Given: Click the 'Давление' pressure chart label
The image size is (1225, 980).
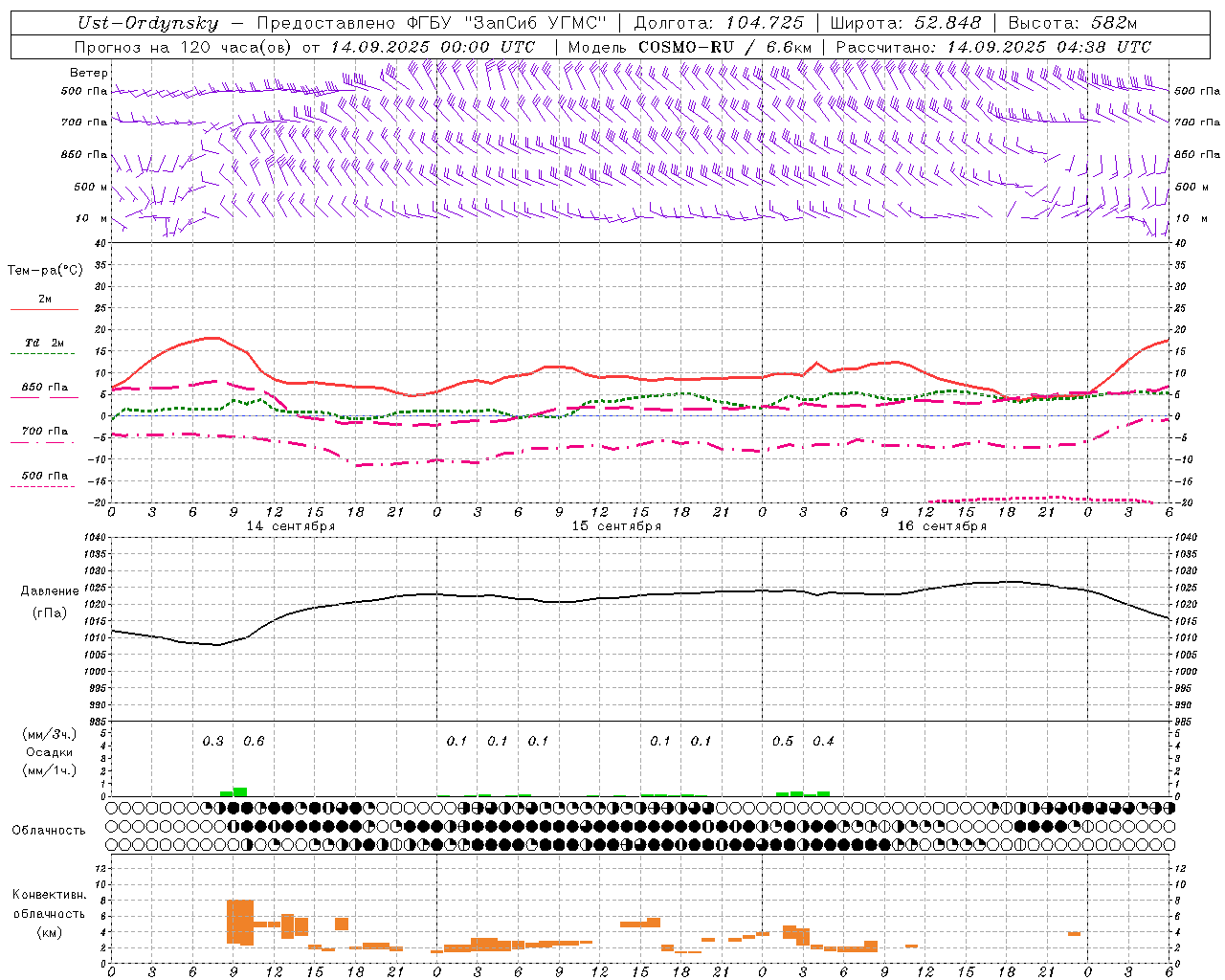Looking at the screenshot, I should [50, 591].
